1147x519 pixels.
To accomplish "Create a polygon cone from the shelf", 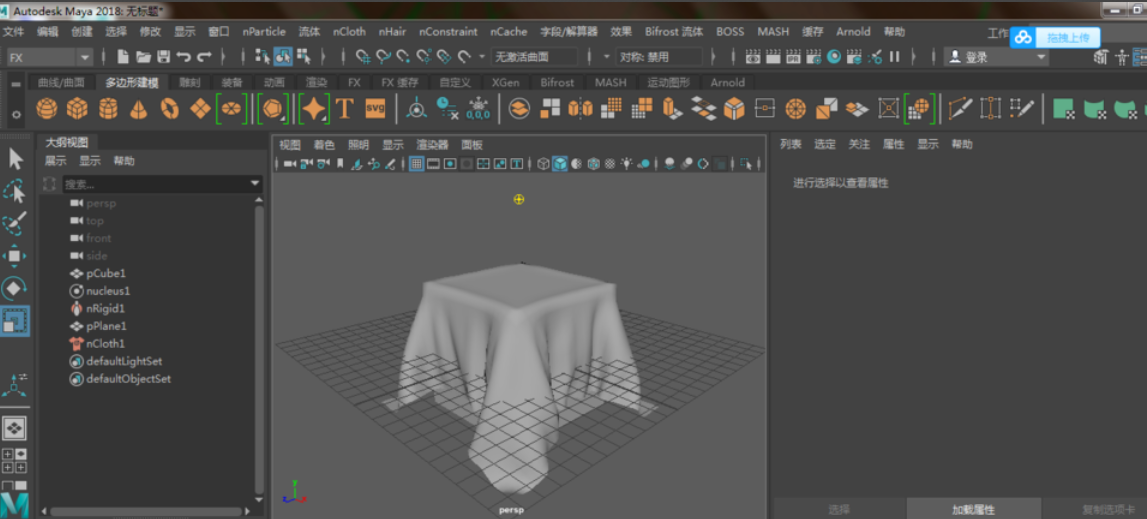I will pyautogui.click(x=138, y=109).
